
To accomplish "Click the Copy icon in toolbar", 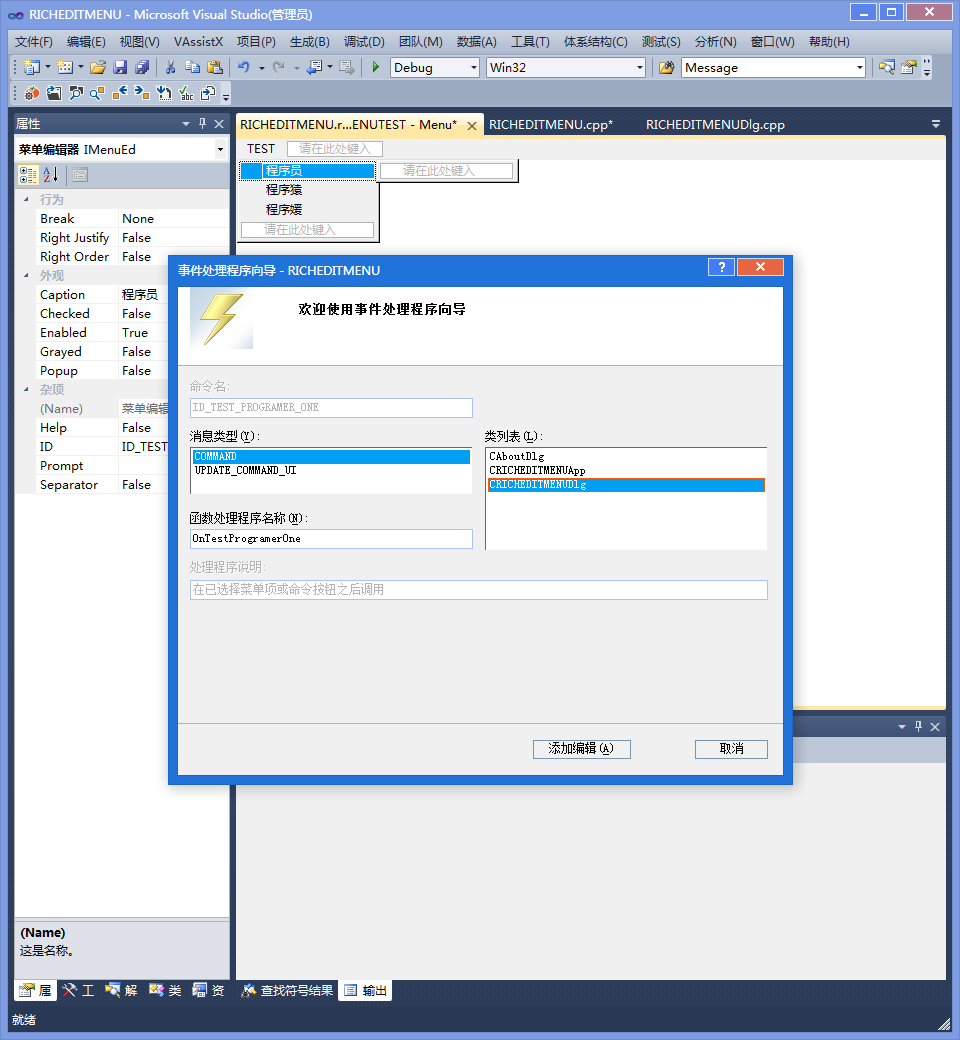I will point(192,67).
